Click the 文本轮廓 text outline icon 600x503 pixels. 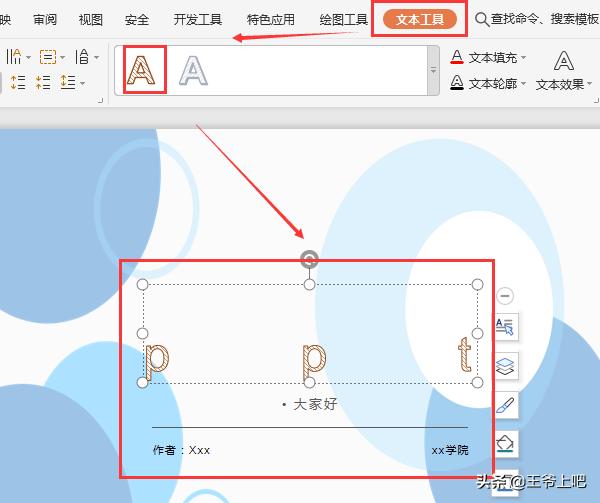pos(457,82)
